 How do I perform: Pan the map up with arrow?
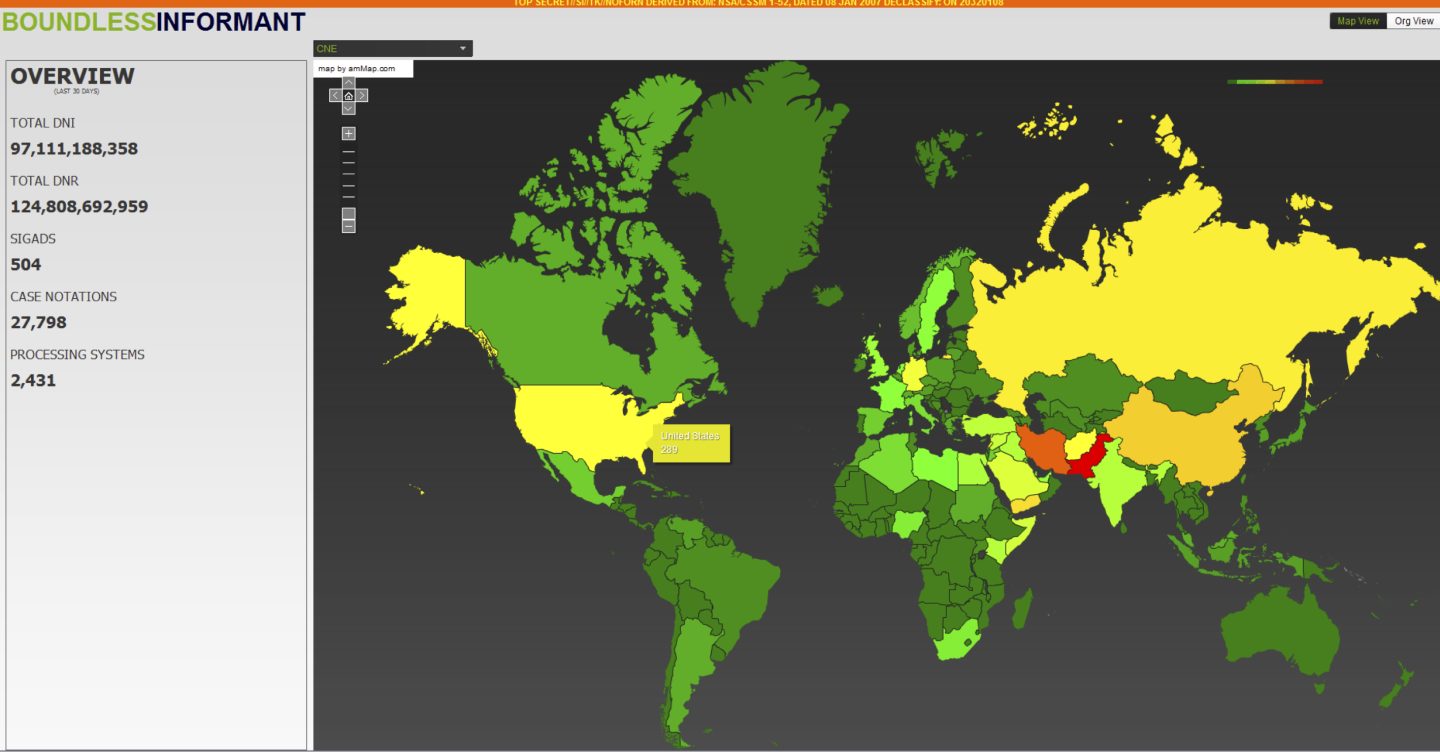click(348, 83)
